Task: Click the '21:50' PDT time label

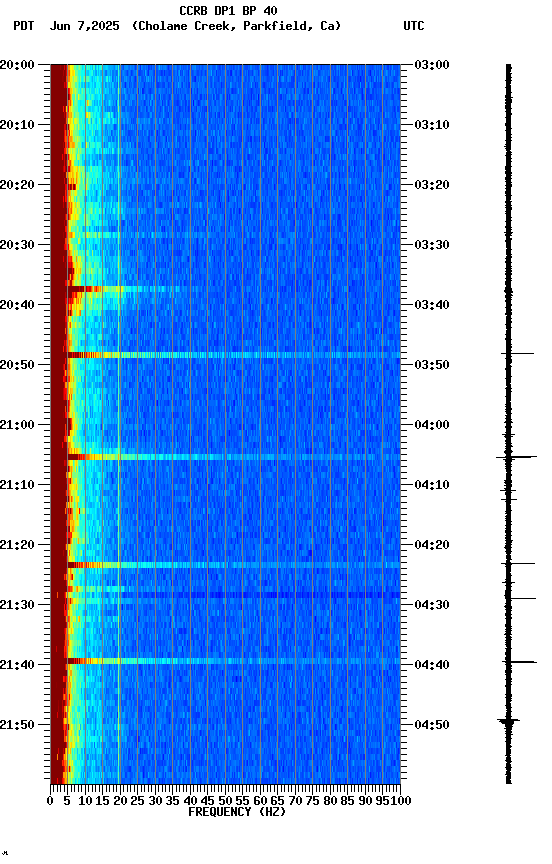Action: coord(17,725)
